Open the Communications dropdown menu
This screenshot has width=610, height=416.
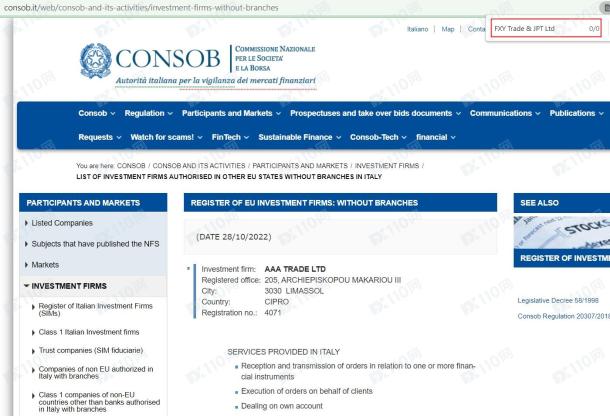pos(505,113)
